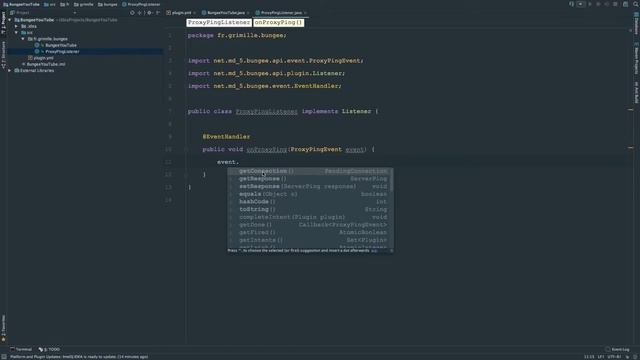This screenshot has width=640, height=360.
Task: Collapse the fr.grimille.bungee package
Action: click(x=23, y=39)
